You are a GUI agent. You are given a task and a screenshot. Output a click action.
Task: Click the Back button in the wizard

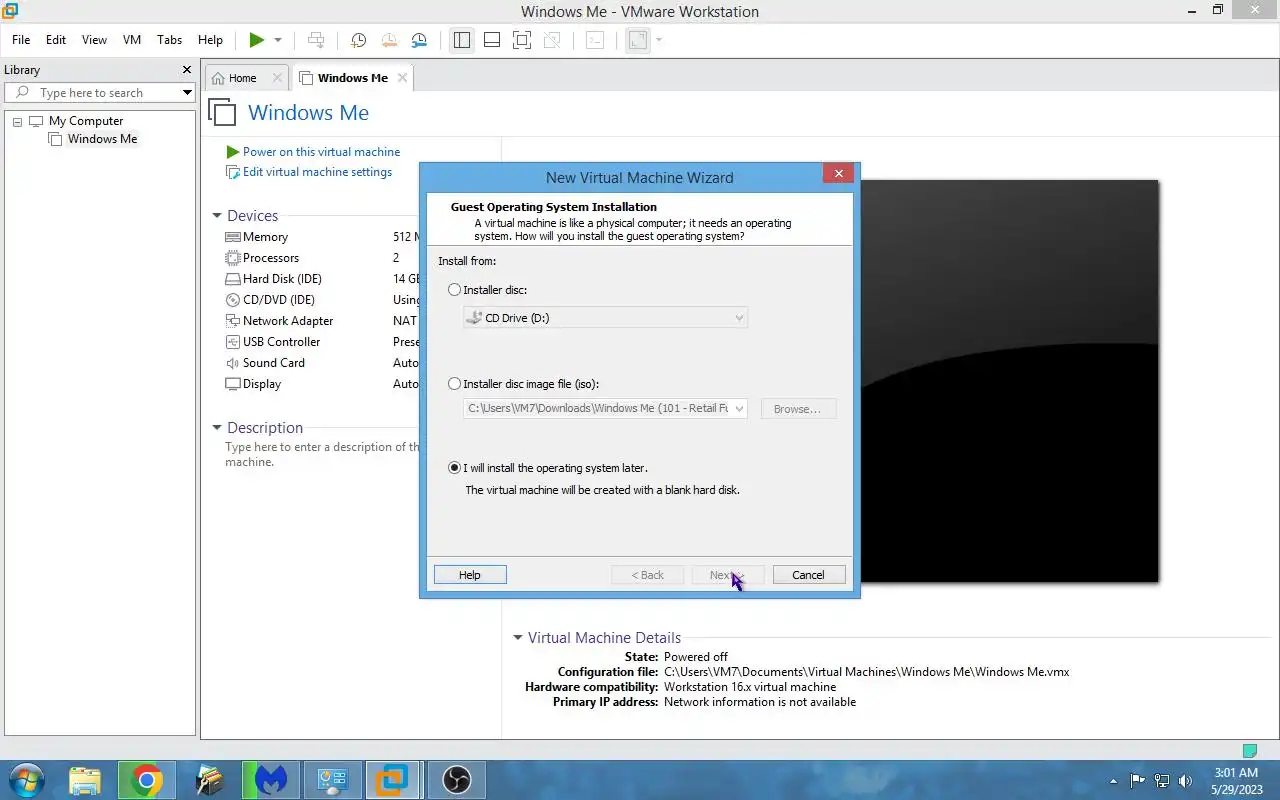pos(648,575)
